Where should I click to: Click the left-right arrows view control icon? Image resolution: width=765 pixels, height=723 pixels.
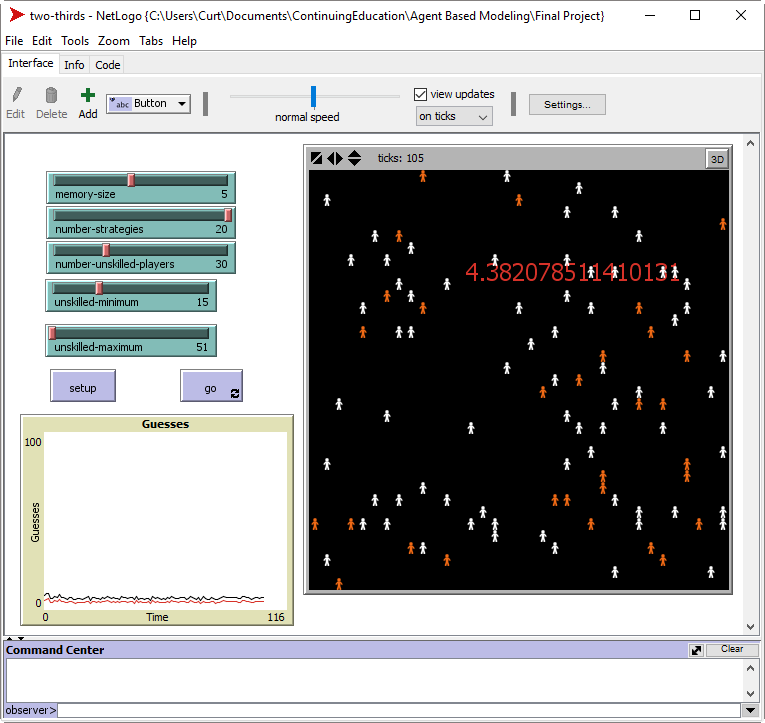[x=335, y=158]
